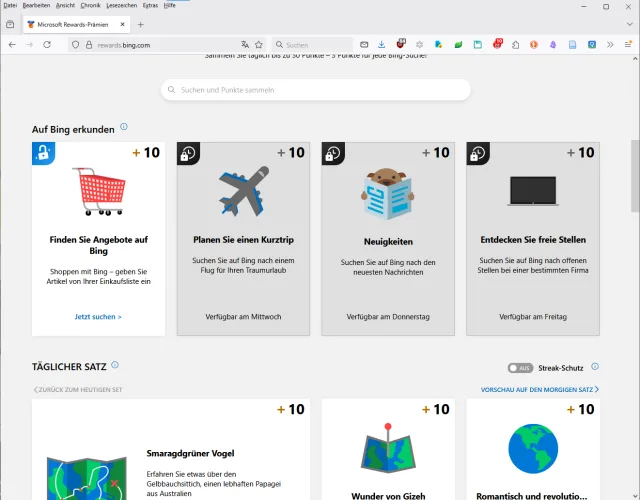Open the Smaragdgrüner Vogel card title
Screen dimensions: 640x500
pos(190,453)
